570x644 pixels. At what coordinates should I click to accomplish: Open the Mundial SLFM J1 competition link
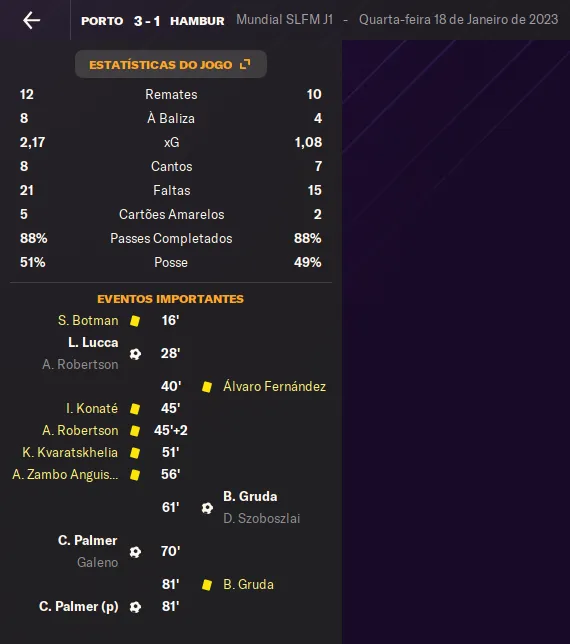tap(285, 20)
